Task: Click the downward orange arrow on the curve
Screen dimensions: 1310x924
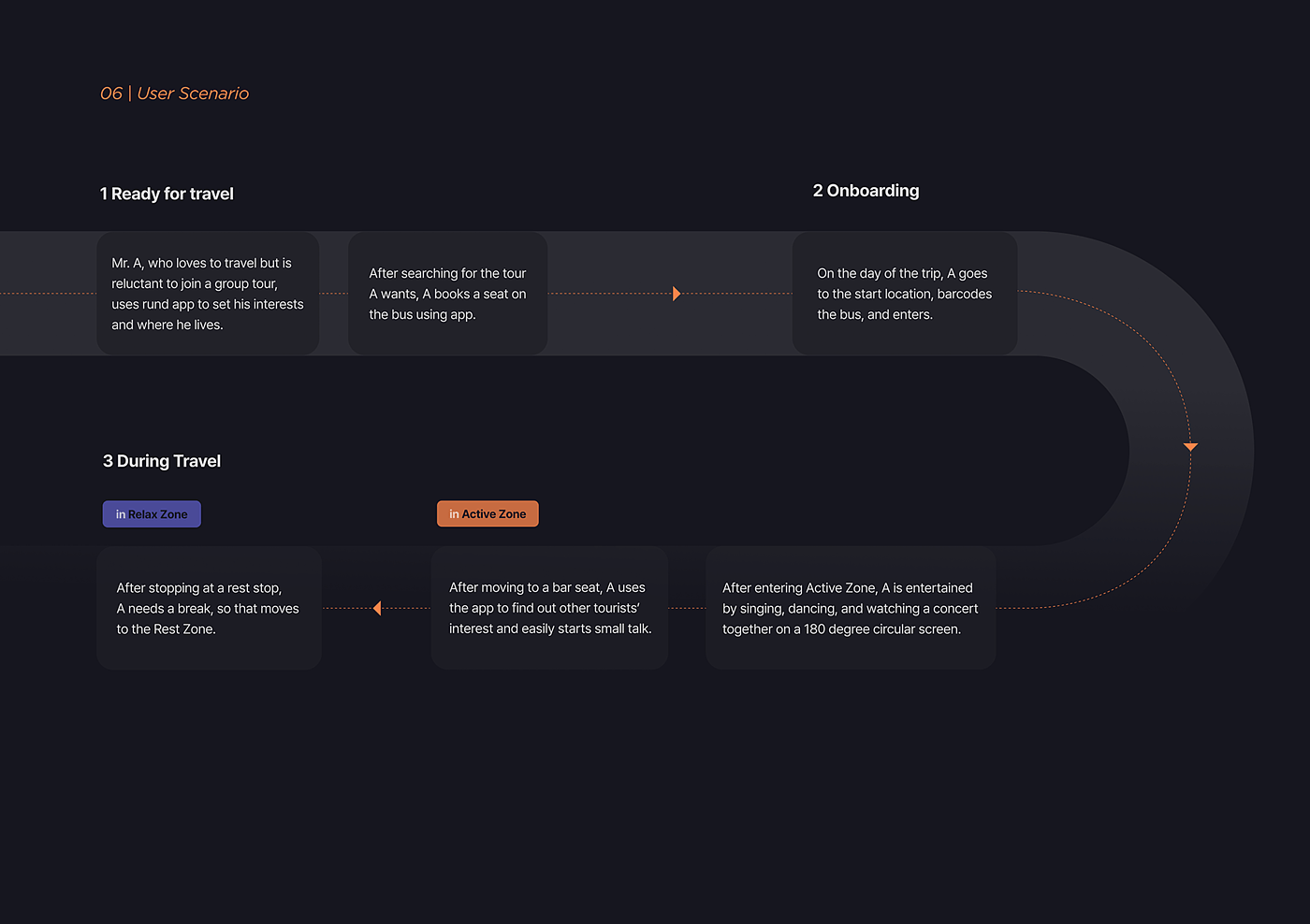Action: 1190,447
